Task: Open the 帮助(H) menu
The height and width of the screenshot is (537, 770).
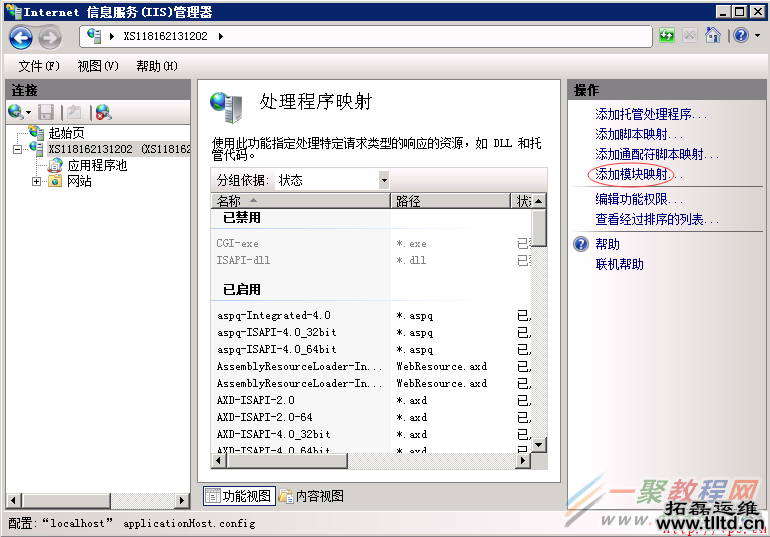Action: [157, 66]
